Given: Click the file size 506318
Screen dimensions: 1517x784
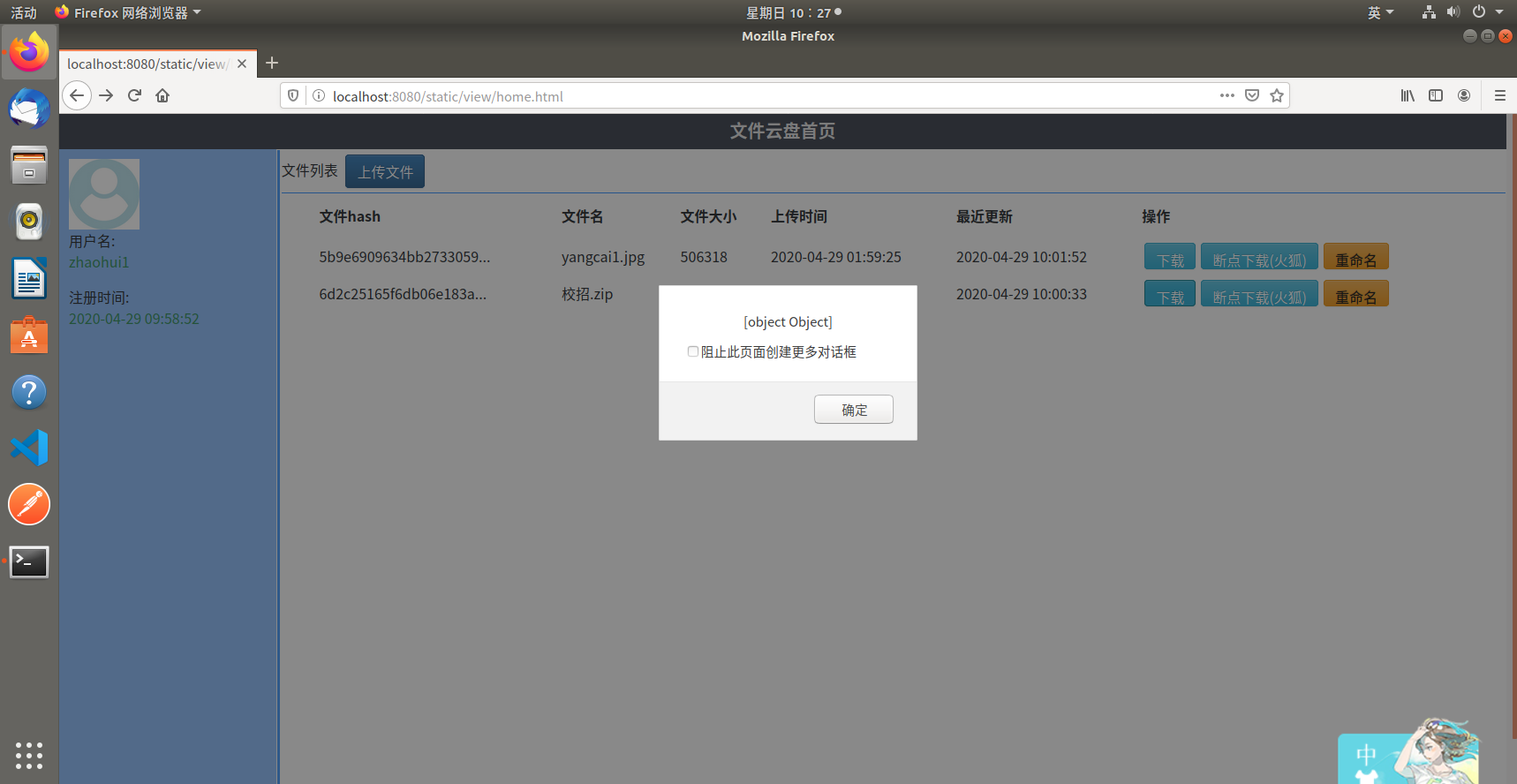Looking at the screenshot, I should (x=704, y=257).
